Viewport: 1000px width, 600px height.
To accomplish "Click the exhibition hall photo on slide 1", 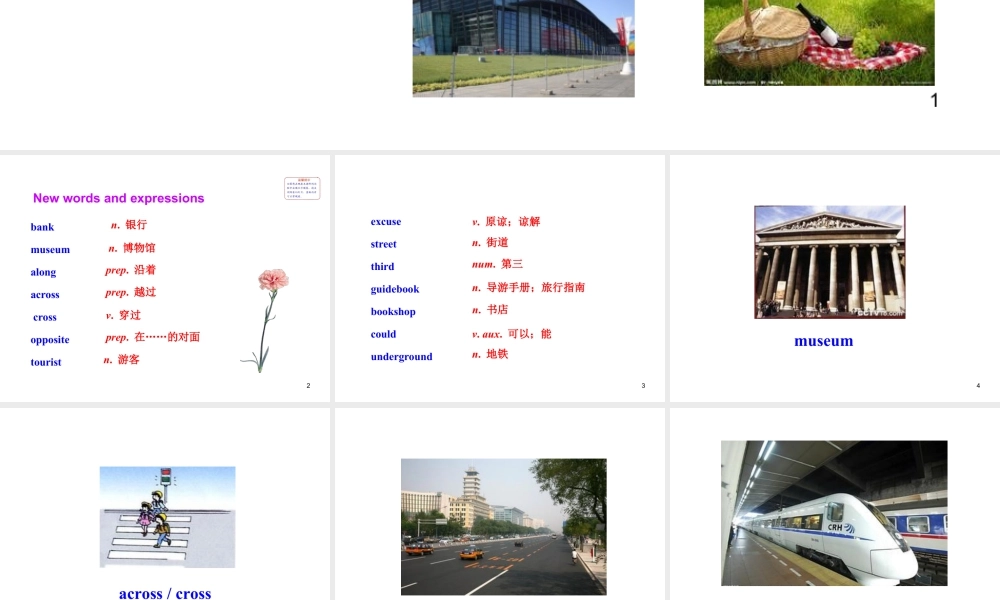I will 523,48.
